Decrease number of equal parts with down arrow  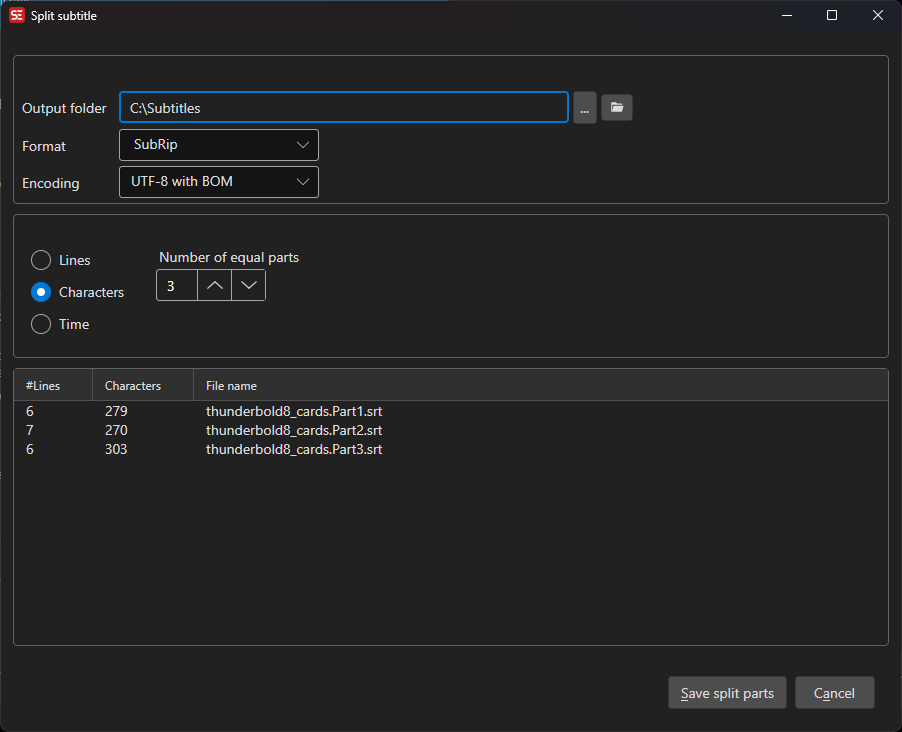[x=248, y=286]
